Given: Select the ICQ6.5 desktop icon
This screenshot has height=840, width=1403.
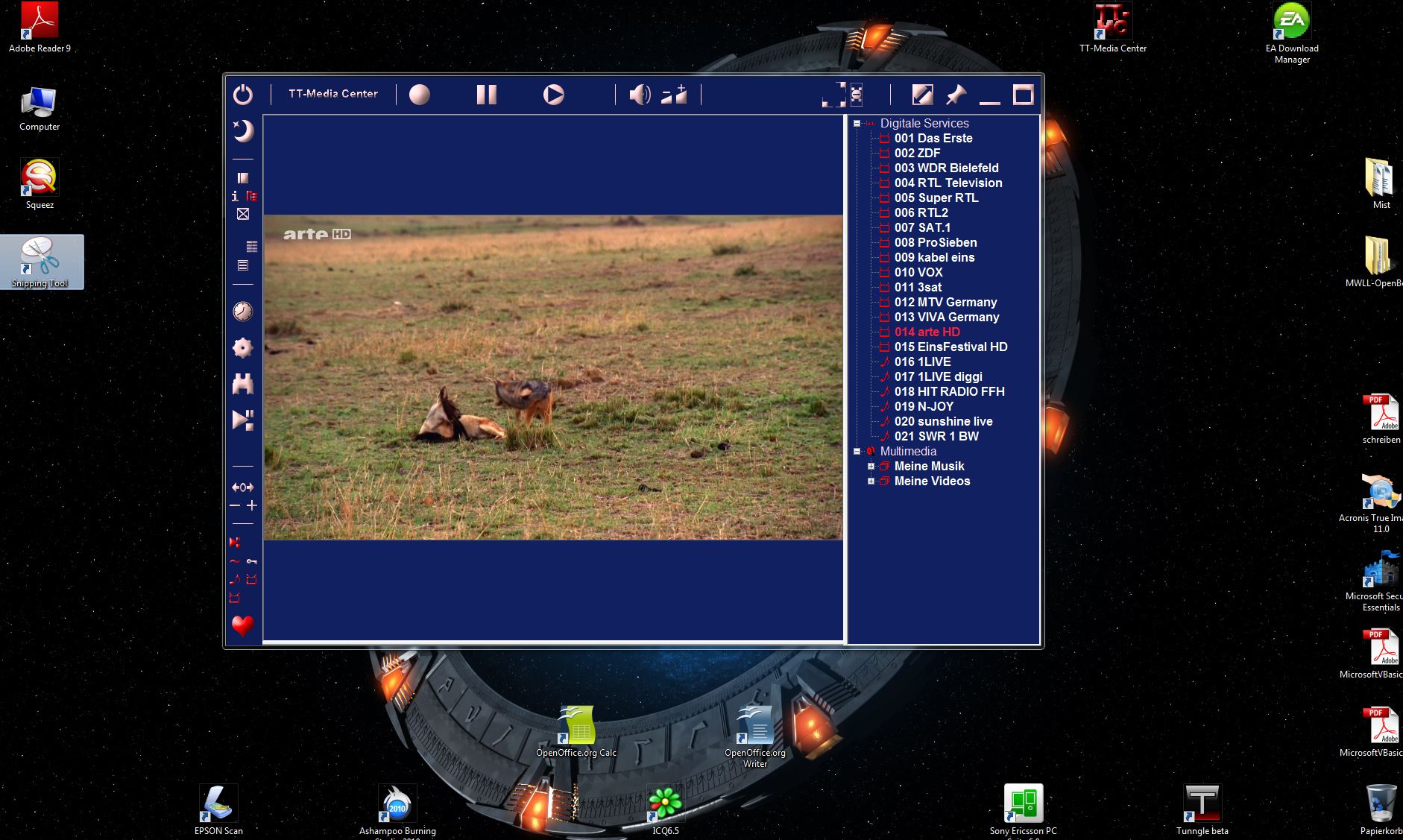Looking at the screenshot, I should [666, 810].
